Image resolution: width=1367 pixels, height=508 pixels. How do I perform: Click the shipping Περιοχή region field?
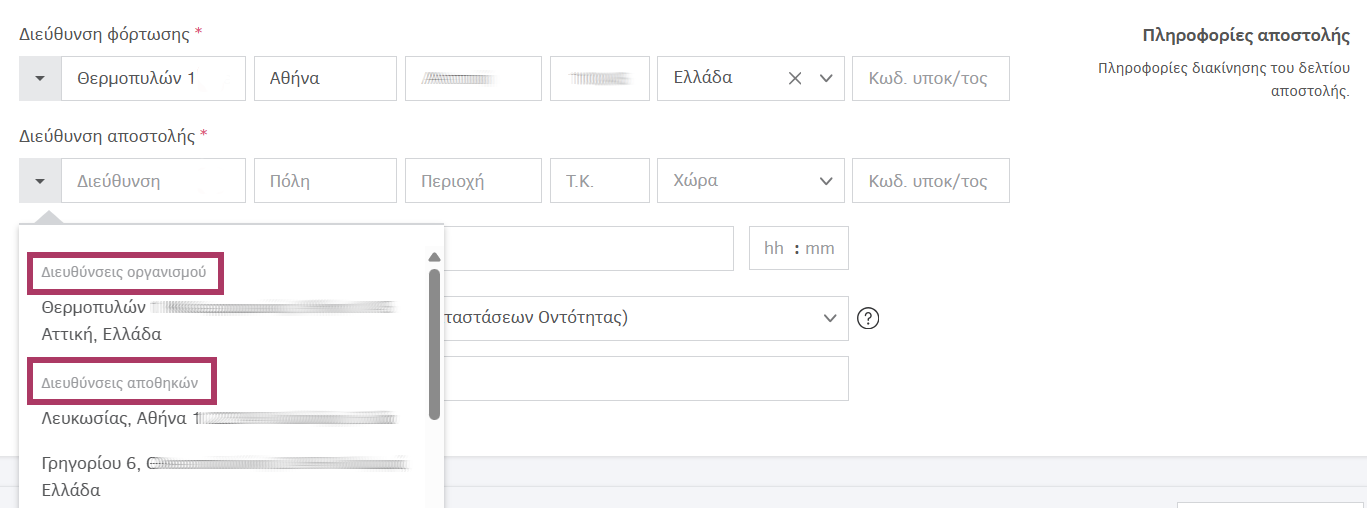pyautogui.click(x=473, y=181)
